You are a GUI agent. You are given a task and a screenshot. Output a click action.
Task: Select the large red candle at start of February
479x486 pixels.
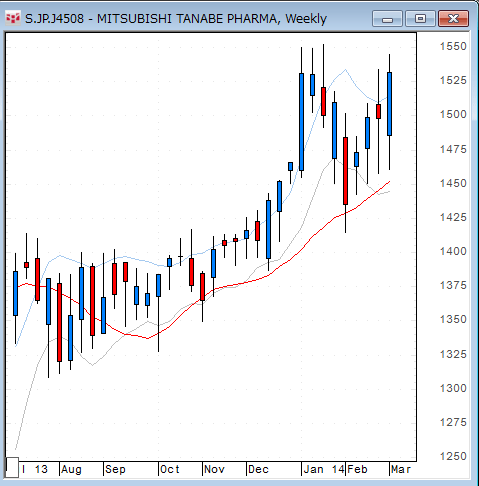click(x=345, y=171)
